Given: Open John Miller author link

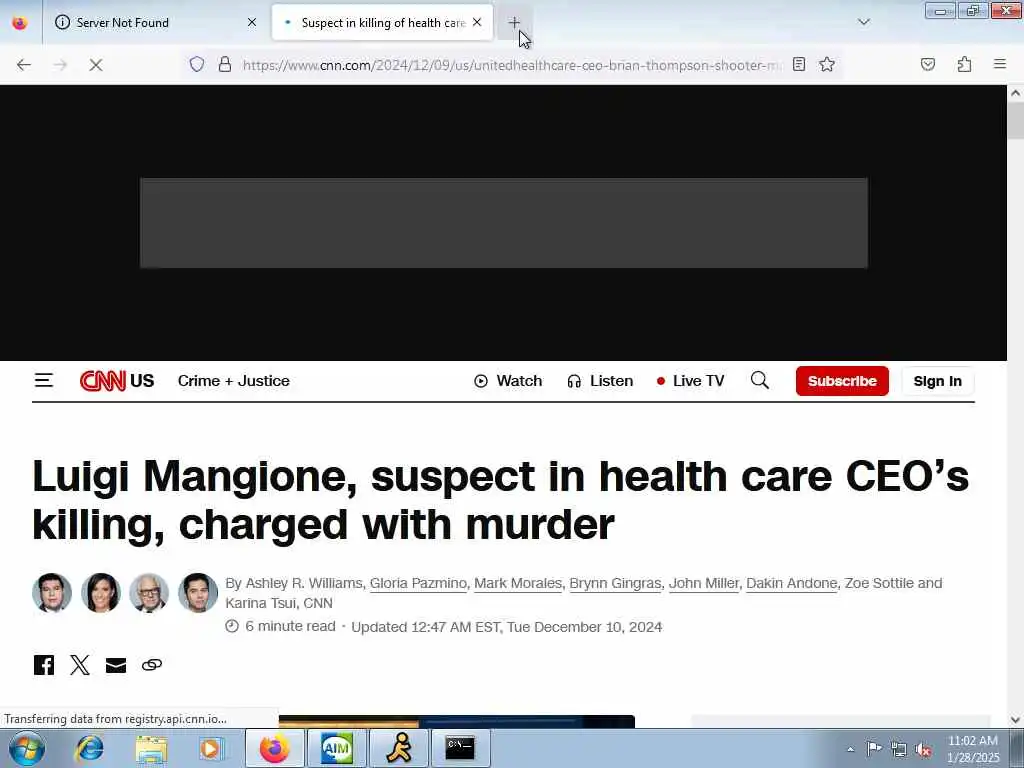Looking at the screenshot, I should click(703, 583).
